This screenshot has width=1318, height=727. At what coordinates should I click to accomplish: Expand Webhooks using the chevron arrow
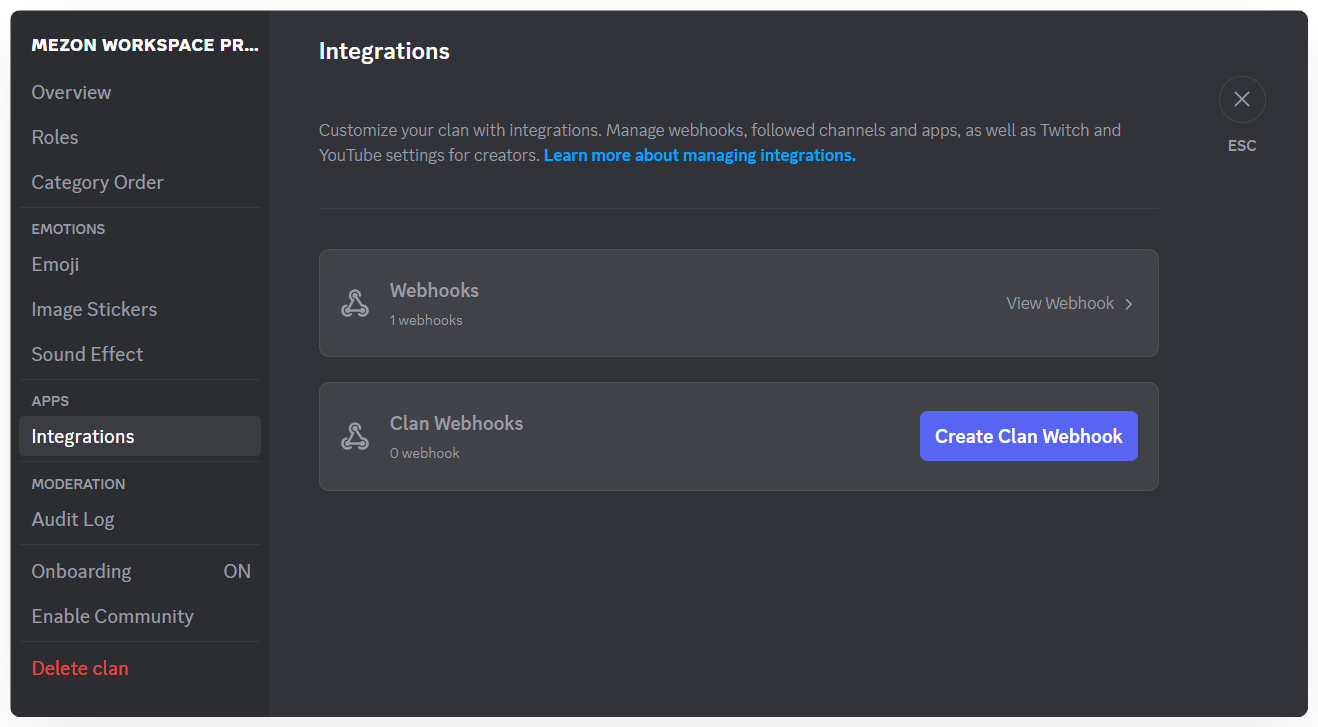(1129, 304)
